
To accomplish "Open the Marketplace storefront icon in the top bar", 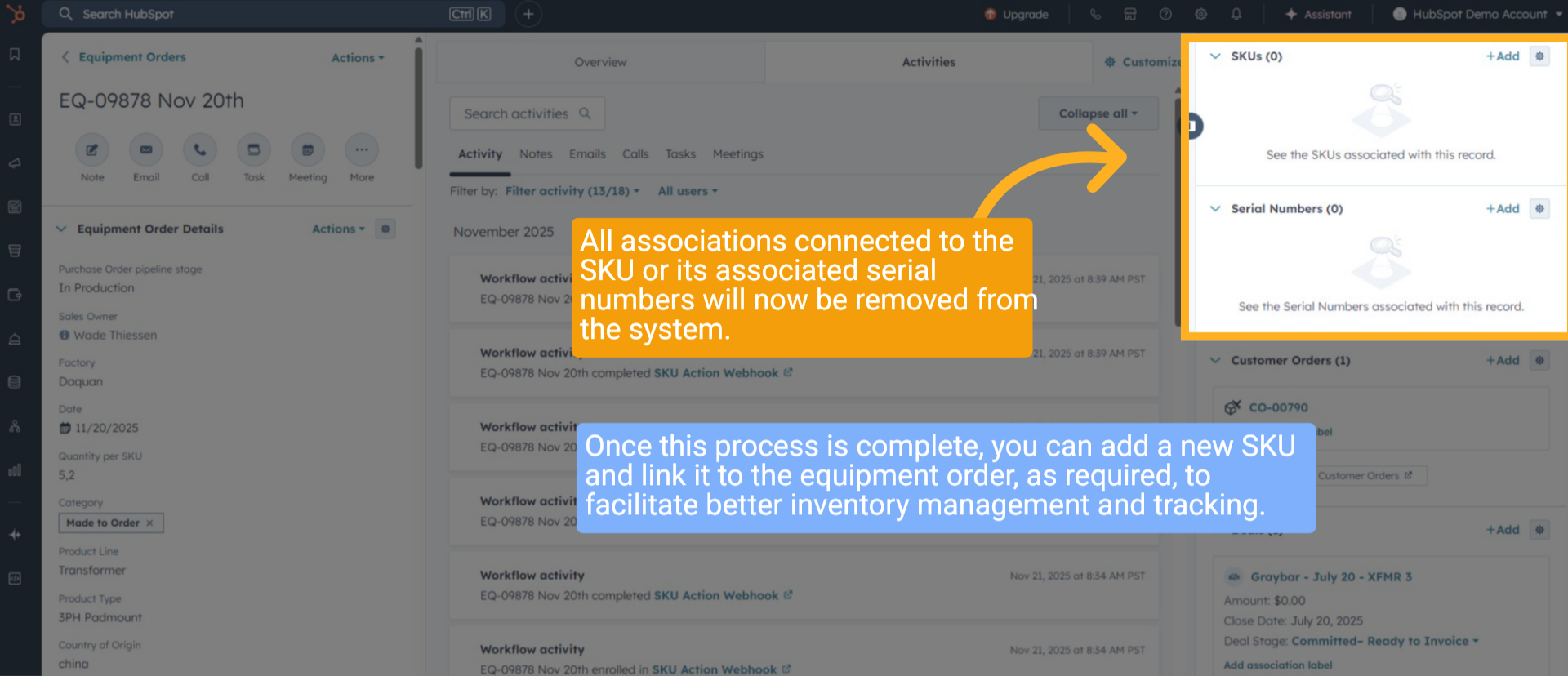I will pos(1130,14).
